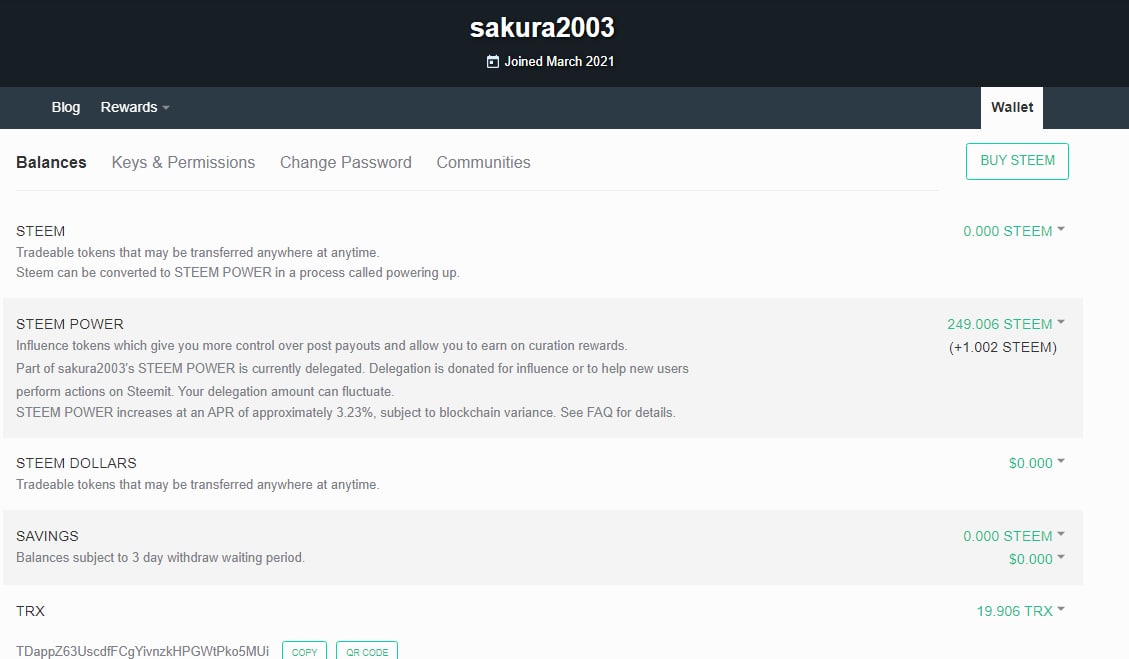Image resolution: width=1129 pixels, height=659 pixels.
Task: Copy the TRX address with COPY button
Action: tap(304, 651)
